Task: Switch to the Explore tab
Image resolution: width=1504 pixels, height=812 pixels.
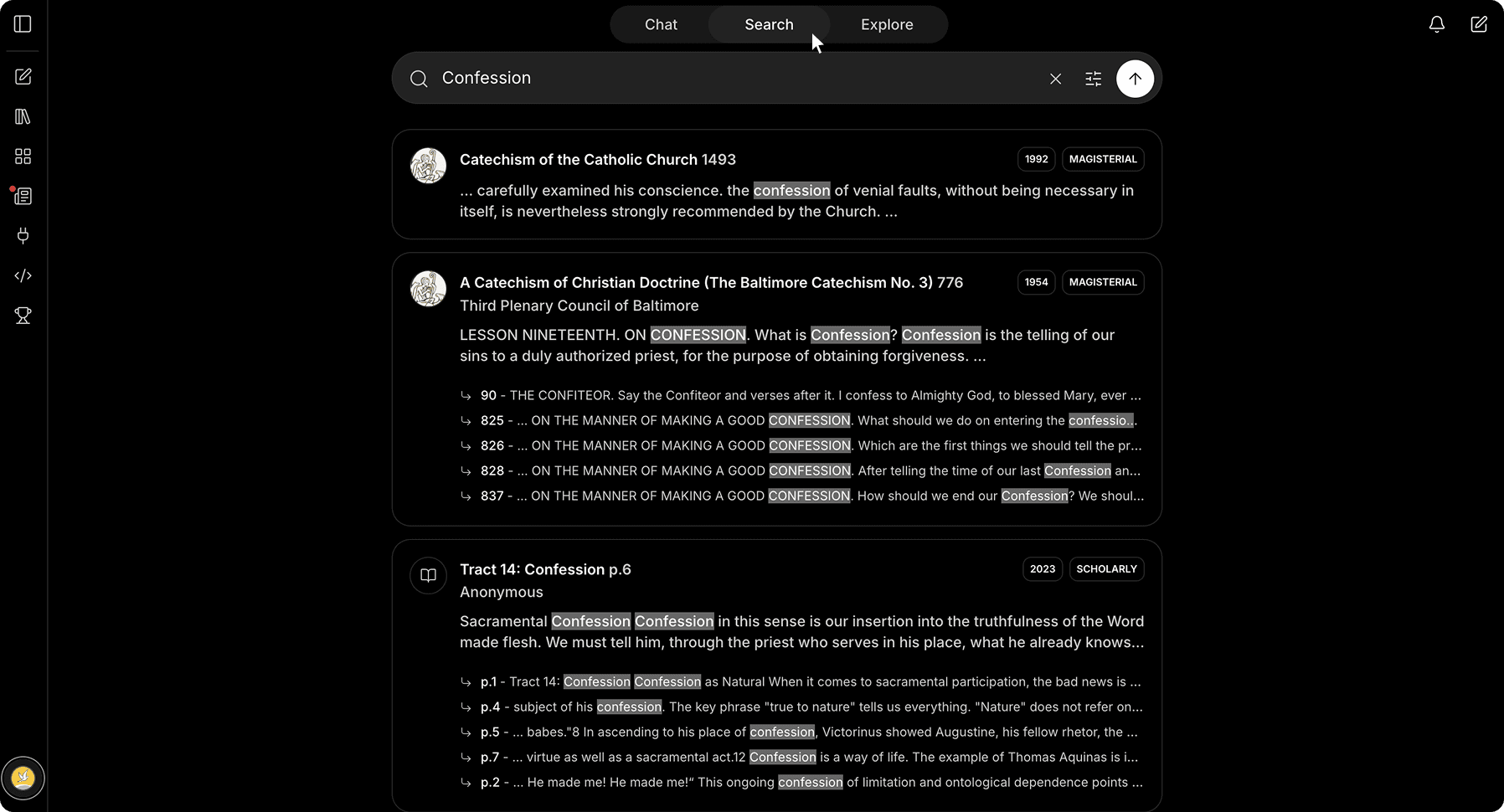Action: [x=887, y=24]
